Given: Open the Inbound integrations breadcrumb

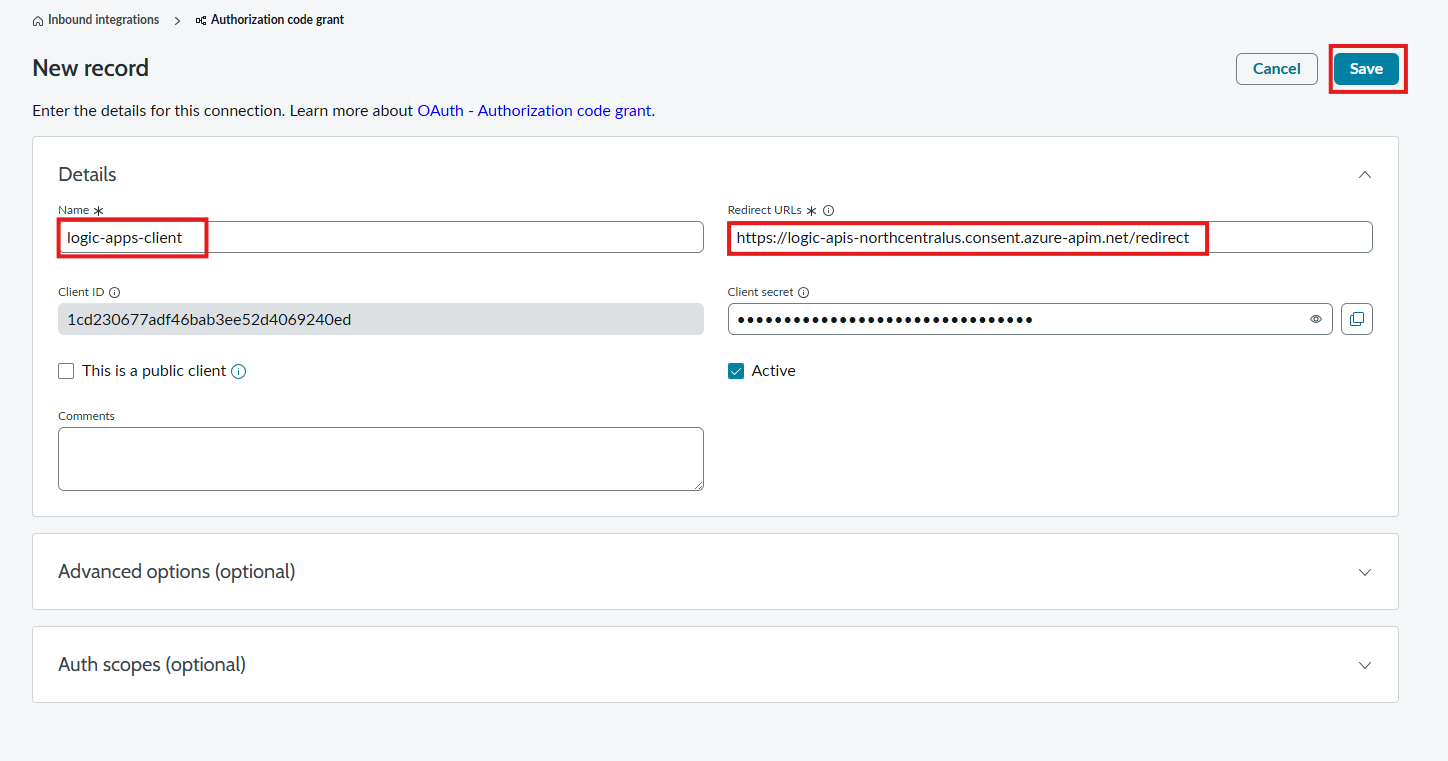Looking at the screenshot, I should [x=103, y=19].
